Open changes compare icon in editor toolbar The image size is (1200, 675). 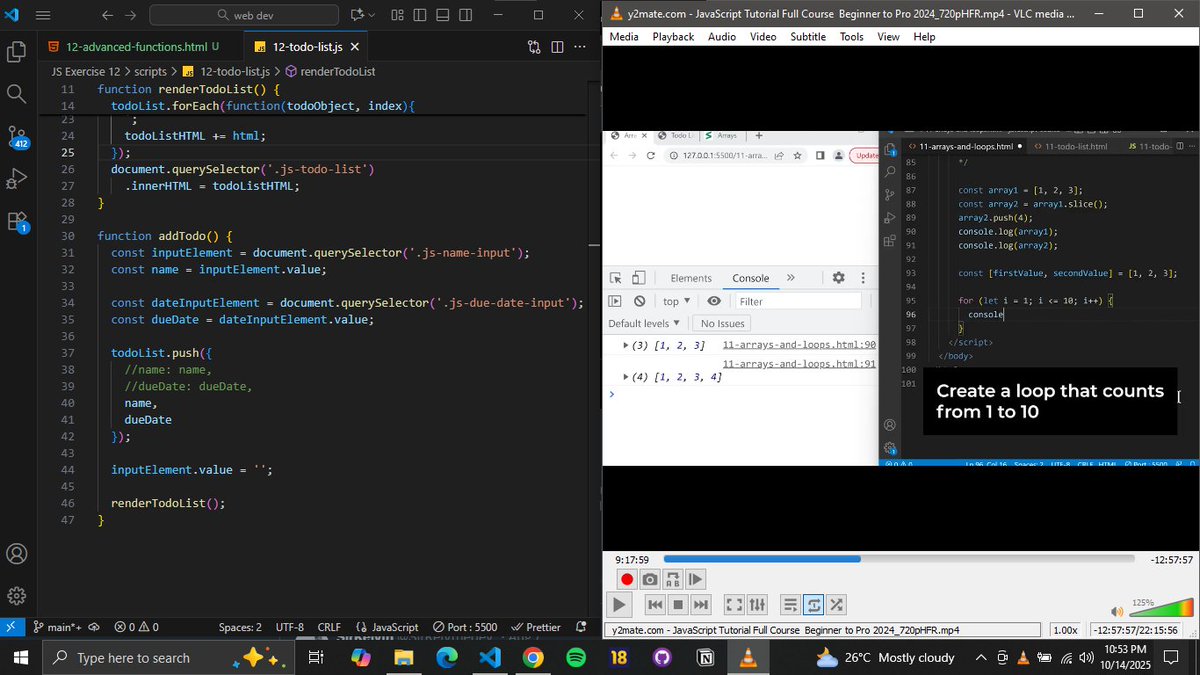click(535, 47)
